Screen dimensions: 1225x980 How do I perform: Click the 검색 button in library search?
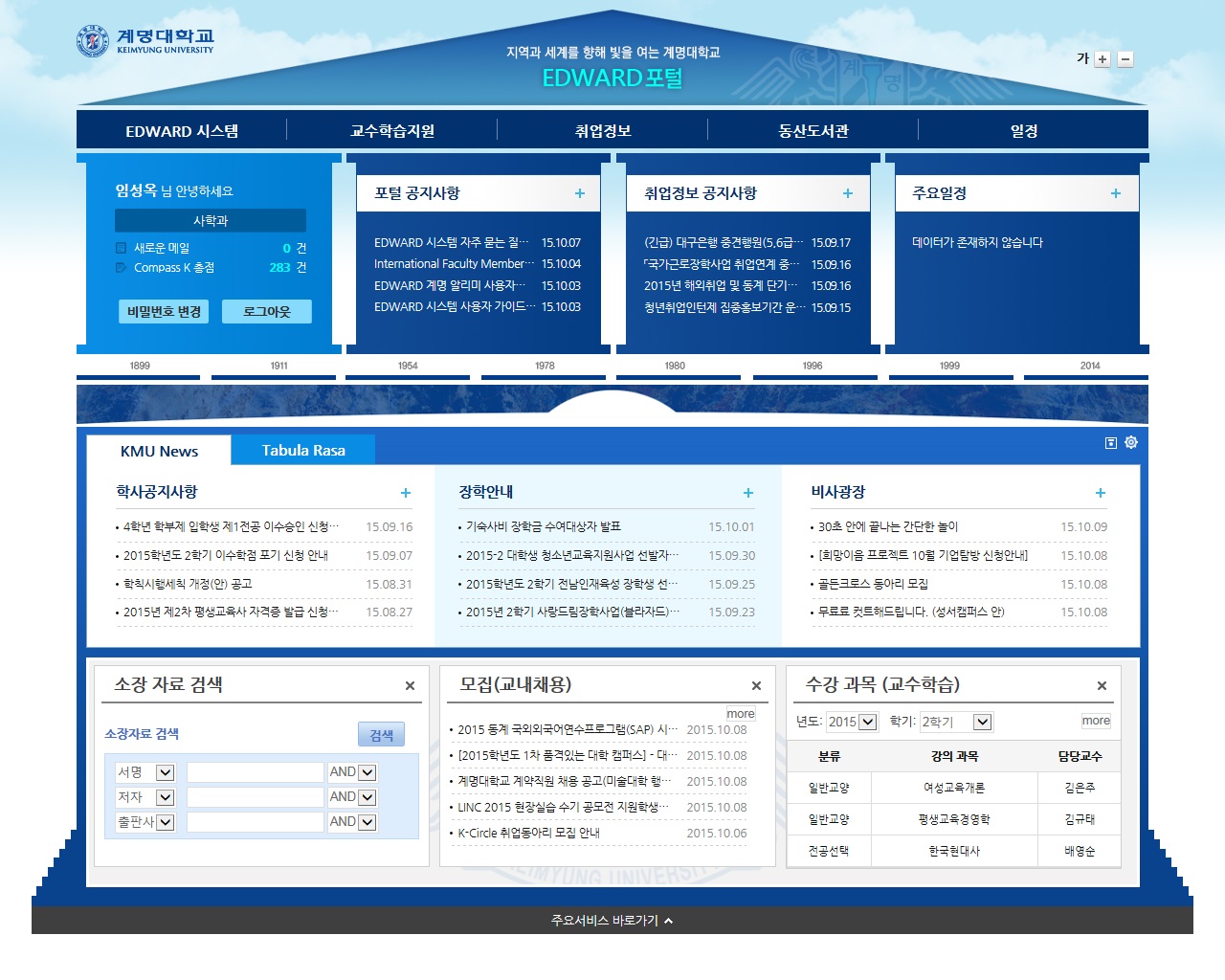pyautogui.click(x=381, y=734)
